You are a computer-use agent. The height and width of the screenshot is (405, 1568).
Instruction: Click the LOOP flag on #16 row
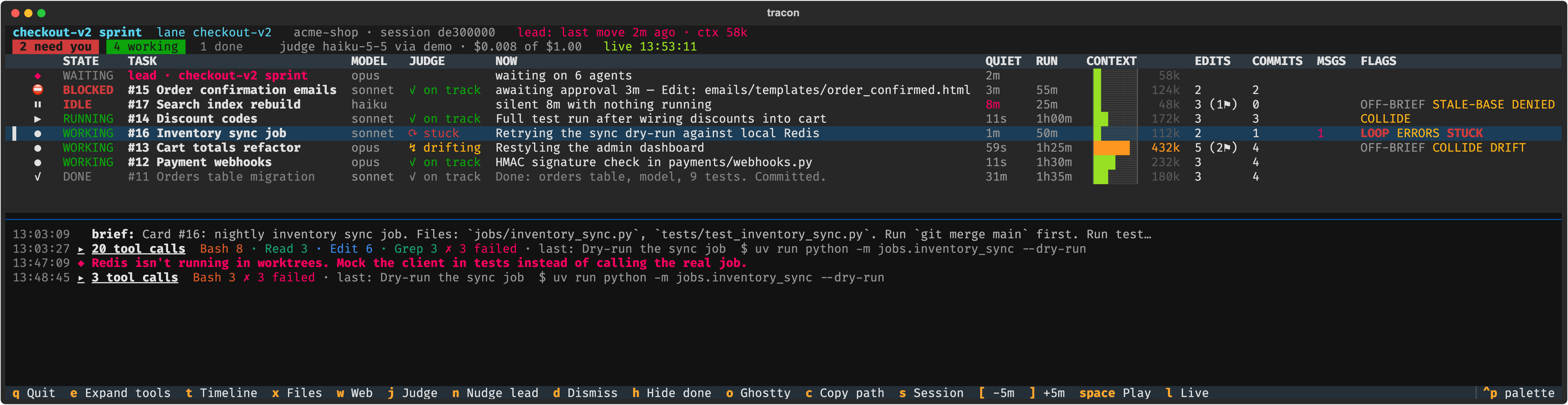pos(1375,133)
